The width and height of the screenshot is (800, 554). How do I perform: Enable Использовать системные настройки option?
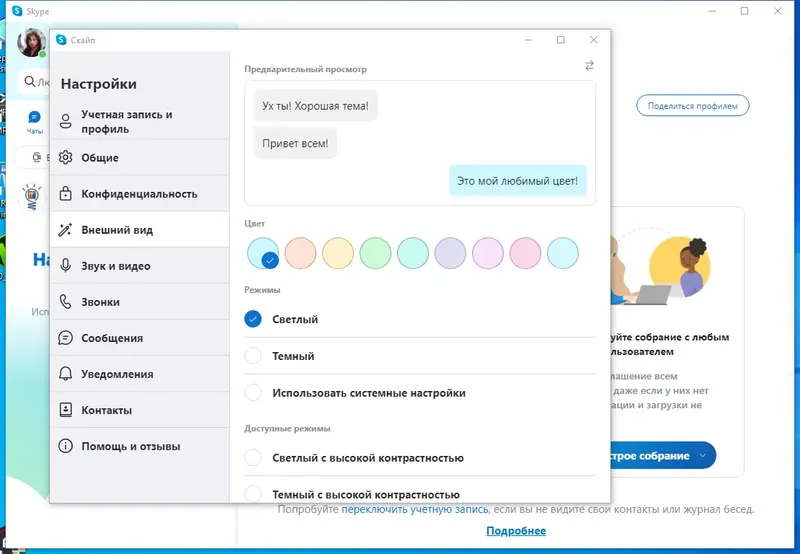253,392
